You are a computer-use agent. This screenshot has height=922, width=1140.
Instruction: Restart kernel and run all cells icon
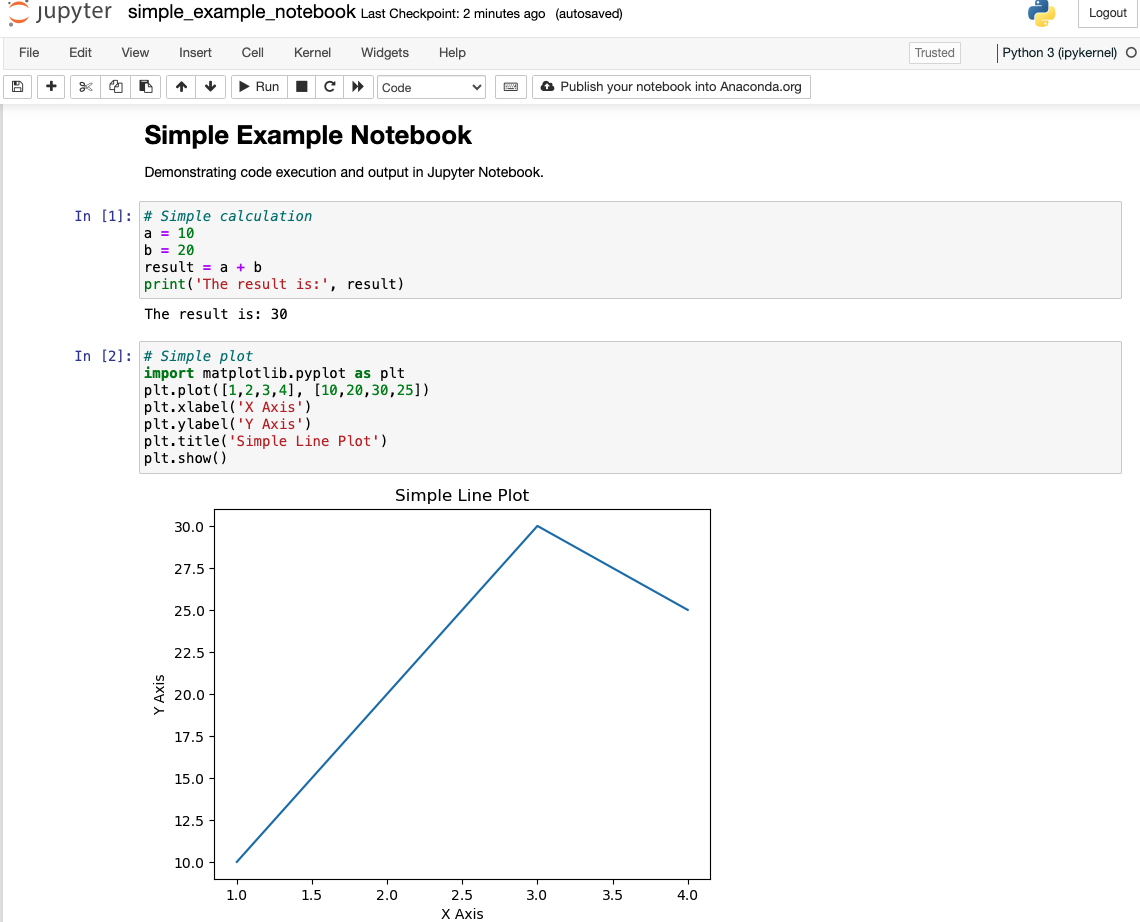tap(357, 87)
